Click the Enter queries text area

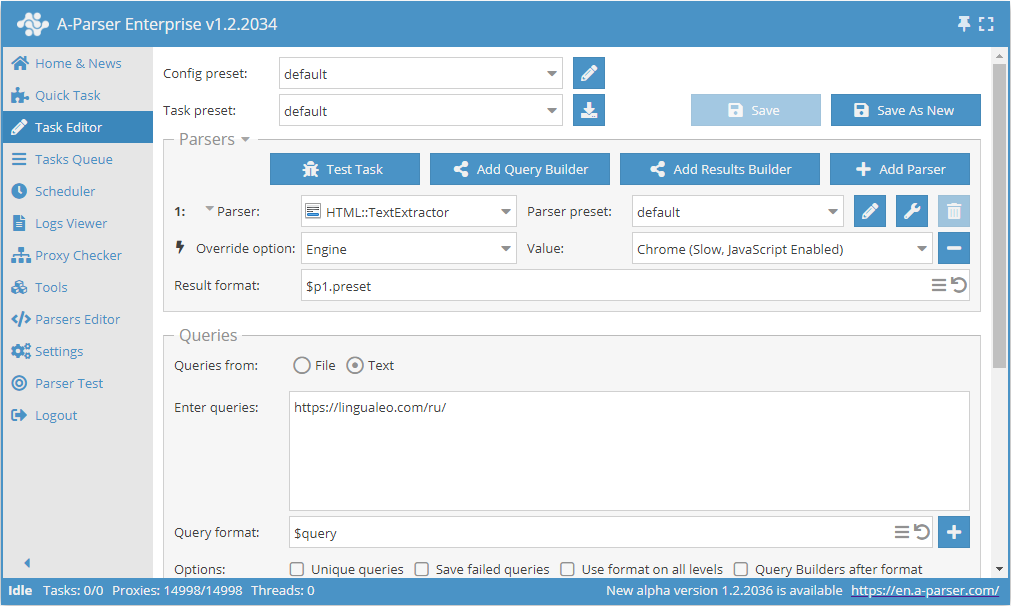(x=629, y=451)
